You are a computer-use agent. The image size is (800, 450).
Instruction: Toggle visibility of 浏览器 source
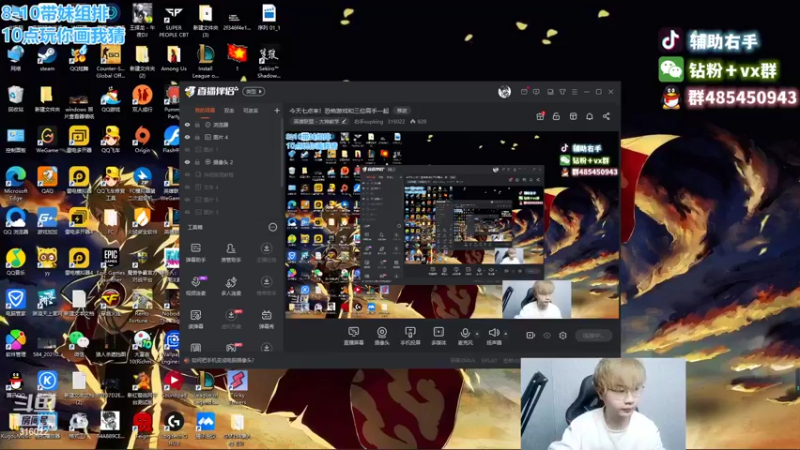(x=187, y=124)
